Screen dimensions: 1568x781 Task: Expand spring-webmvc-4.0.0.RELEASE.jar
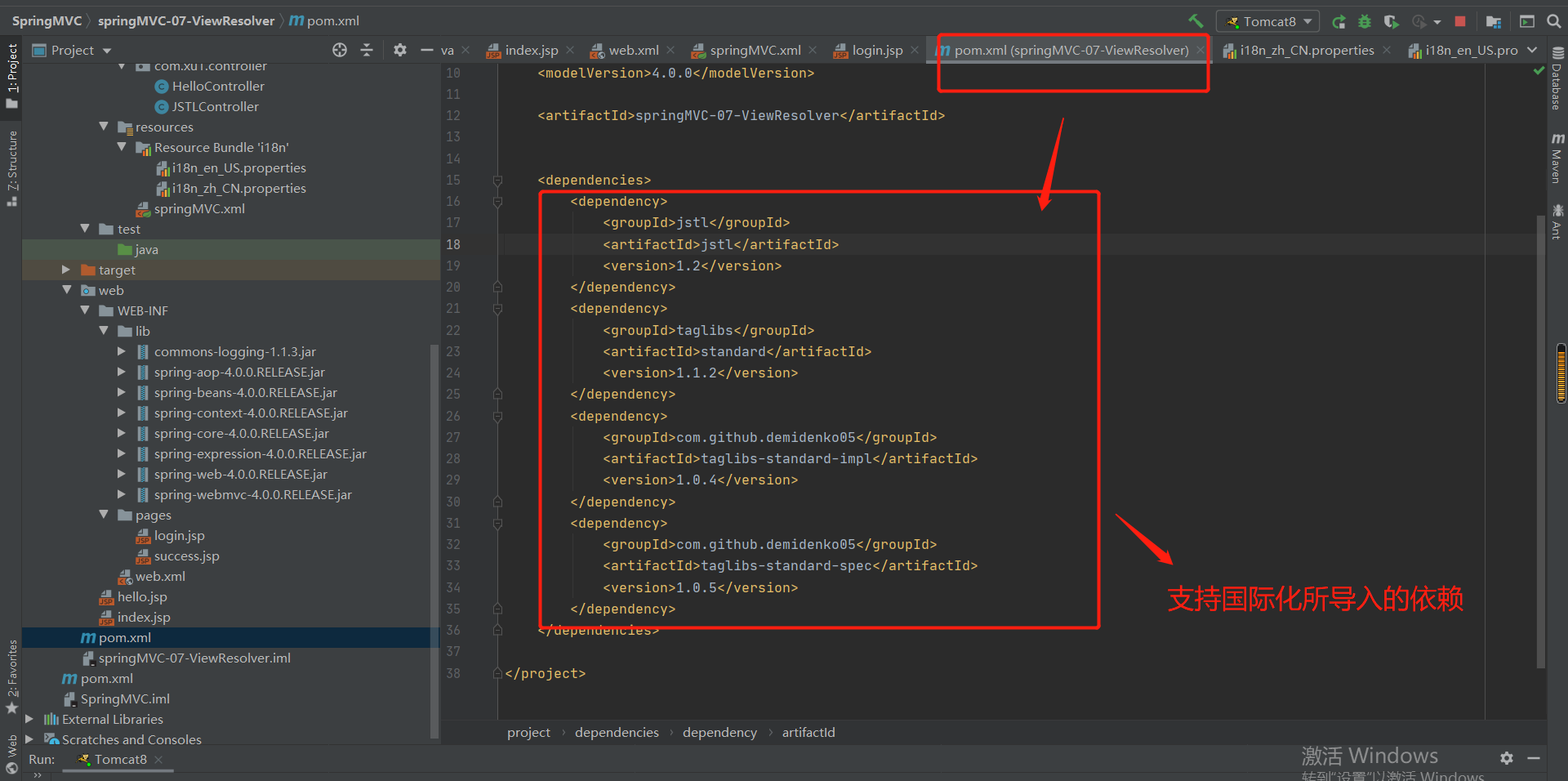(x=122, y=494)
